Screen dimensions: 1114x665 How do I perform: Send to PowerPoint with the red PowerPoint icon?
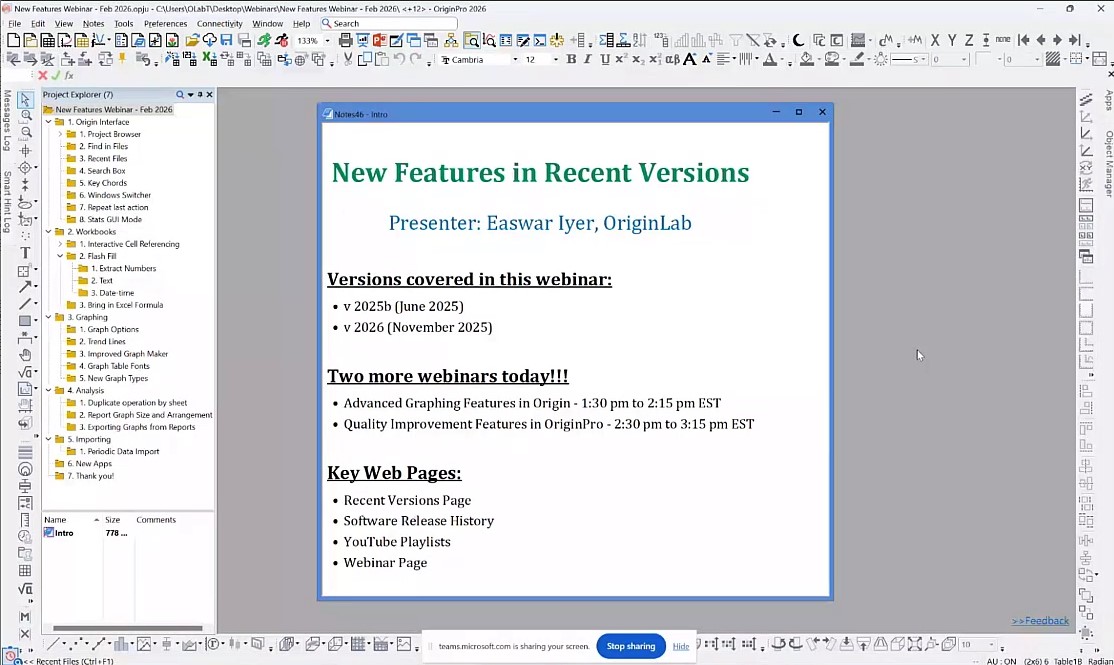tap(379, 40)
